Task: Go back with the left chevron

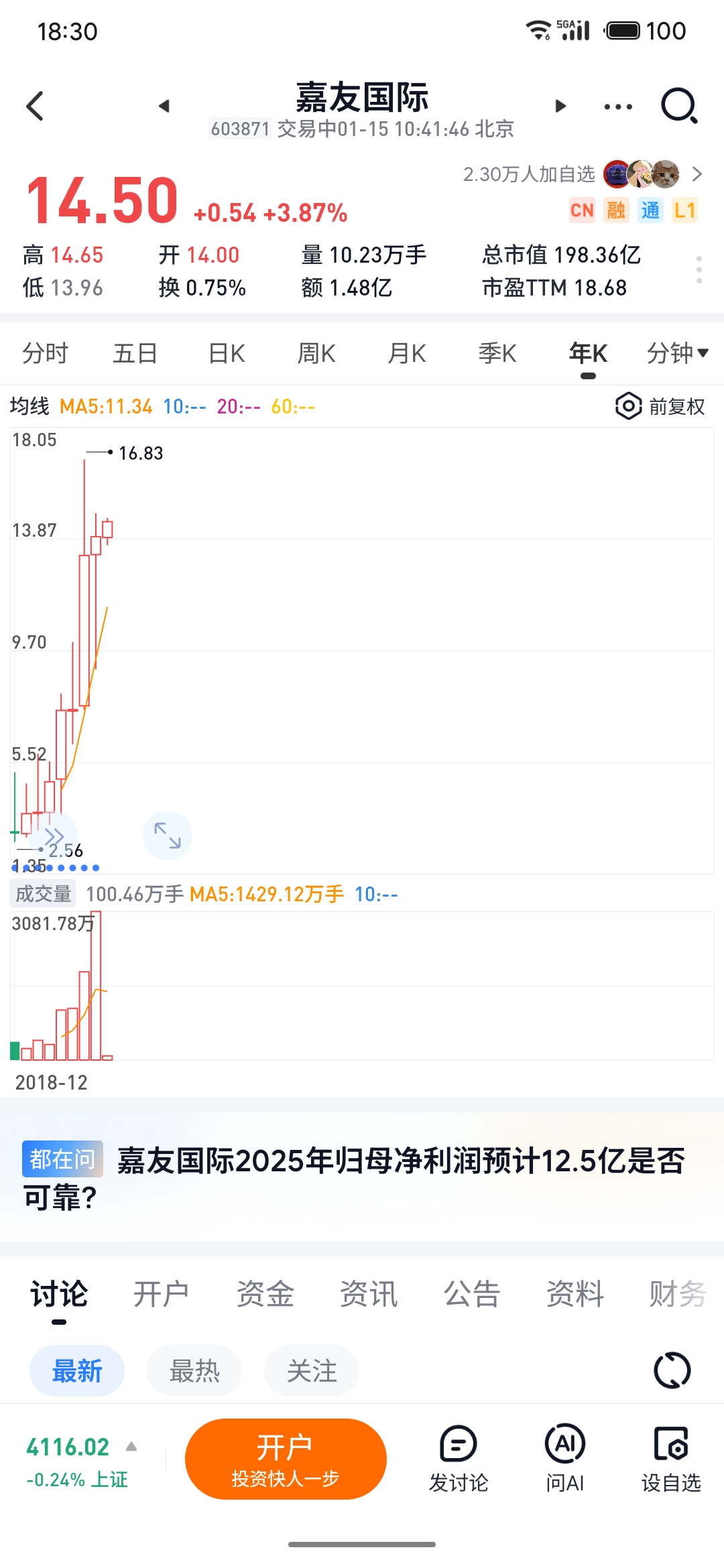Action: click(x=35, y=106)
